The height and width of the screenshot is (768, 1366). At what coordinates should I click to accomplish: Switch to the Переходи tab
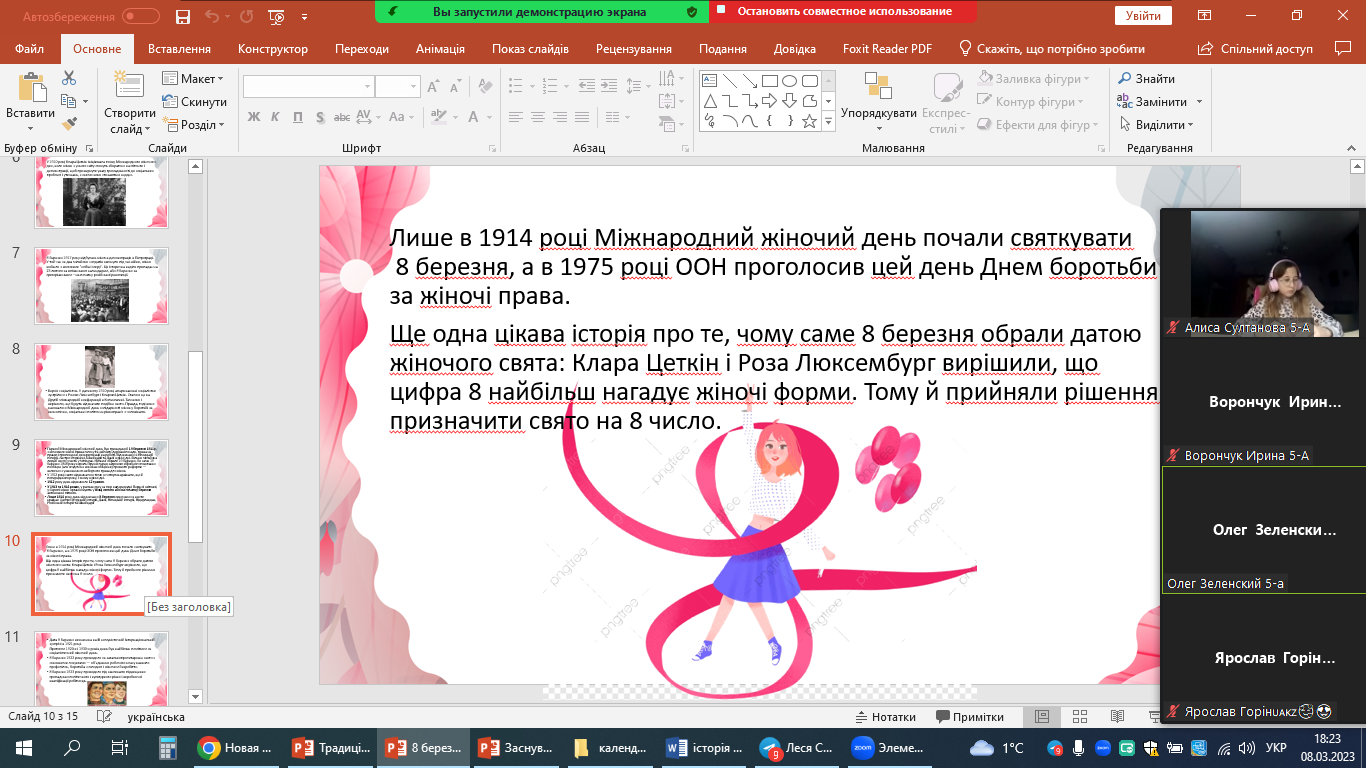point(362,49)
